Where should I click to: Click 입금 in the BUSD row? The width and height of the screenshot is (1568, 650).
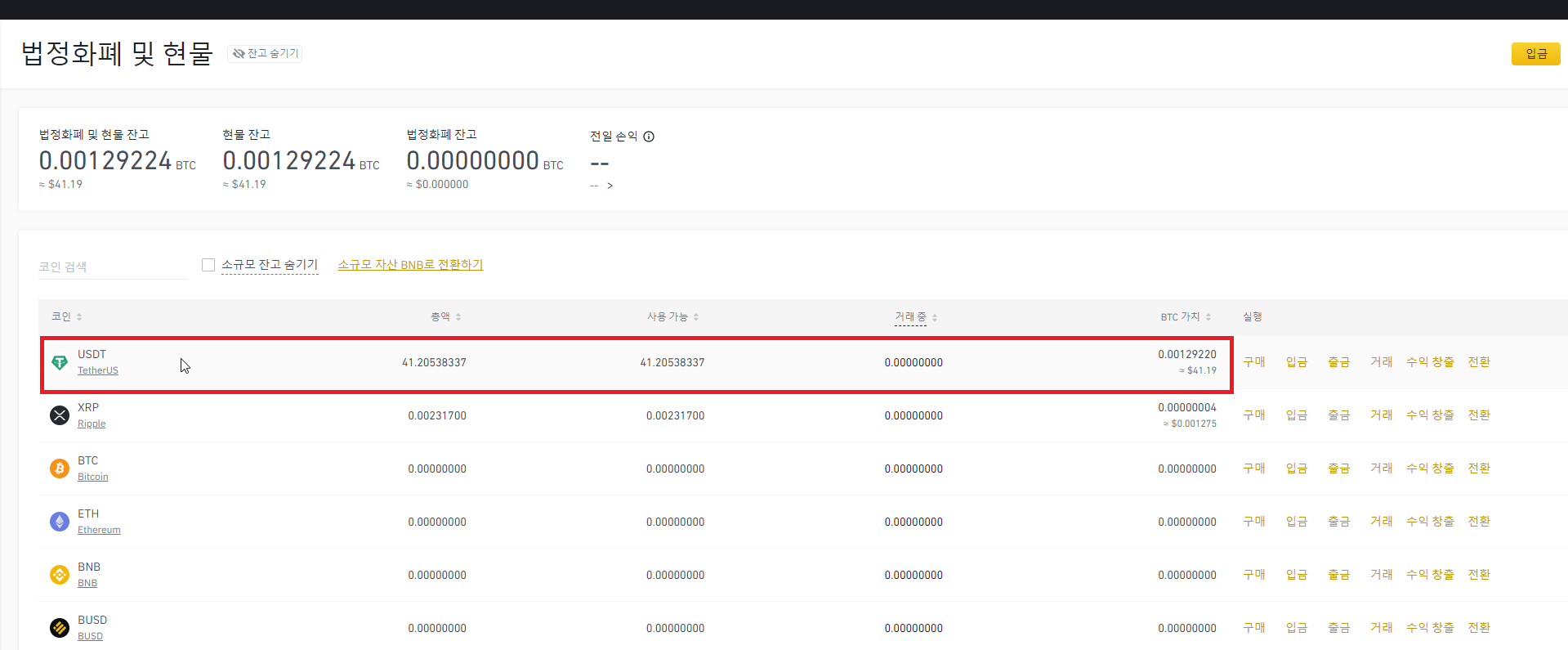point(1297,628)
